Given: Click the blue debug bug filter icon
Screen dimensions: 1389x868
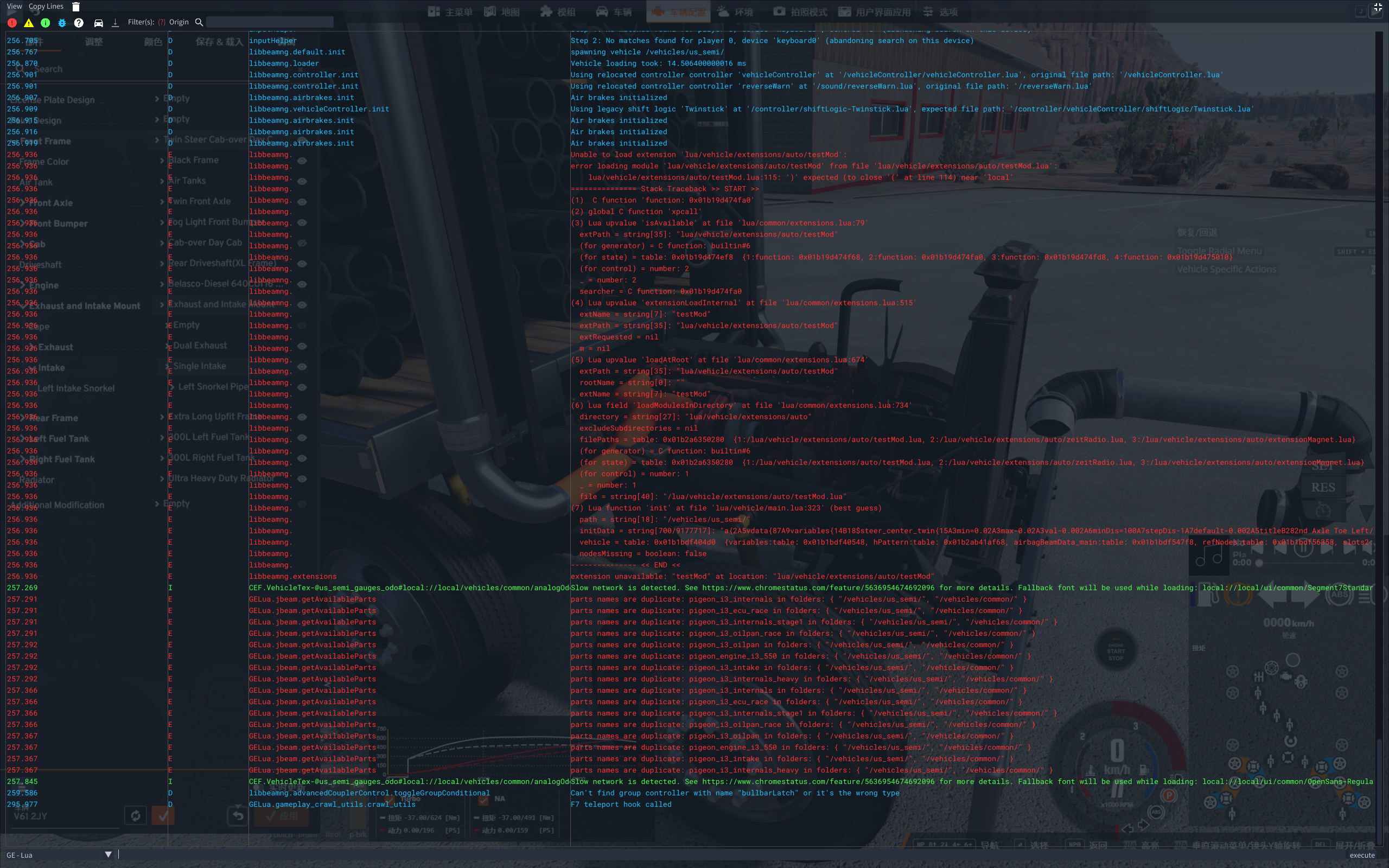Looking at the screenshot, I should (62, 22).
